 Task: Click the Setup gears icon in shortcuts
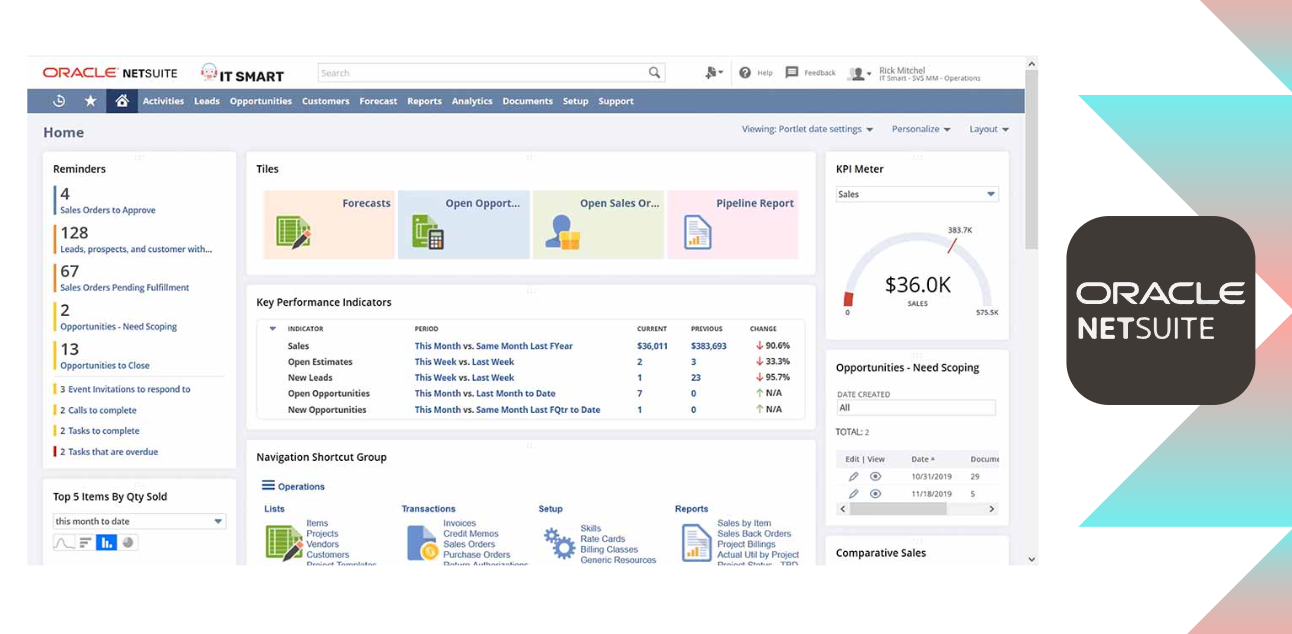(x=559, y=543)
